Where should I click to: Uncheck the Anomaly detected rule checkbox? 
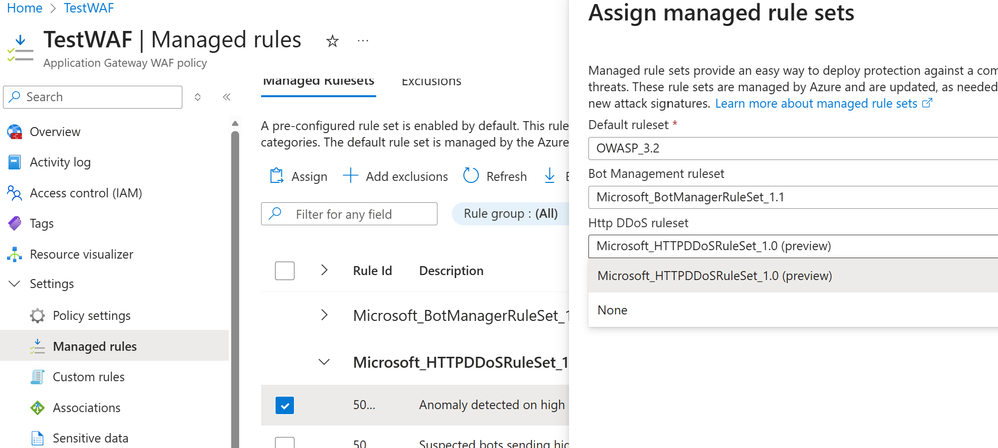[285, 405]
